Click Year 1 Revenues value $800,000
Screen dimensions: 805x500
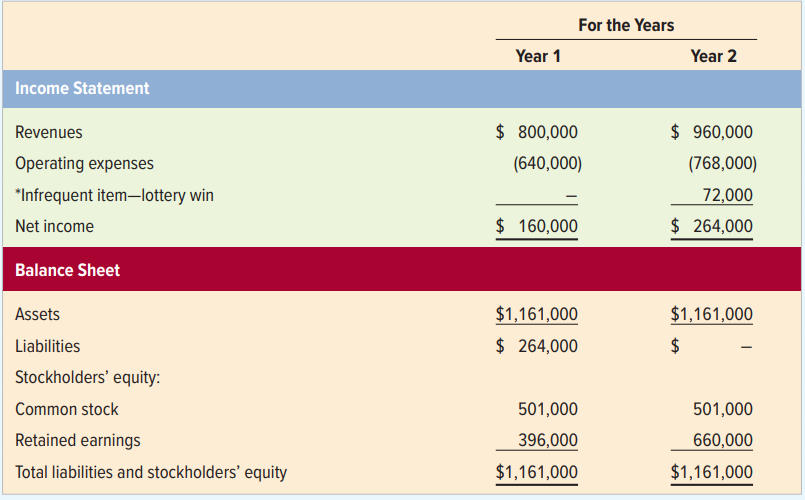click(x=536, y=132)
